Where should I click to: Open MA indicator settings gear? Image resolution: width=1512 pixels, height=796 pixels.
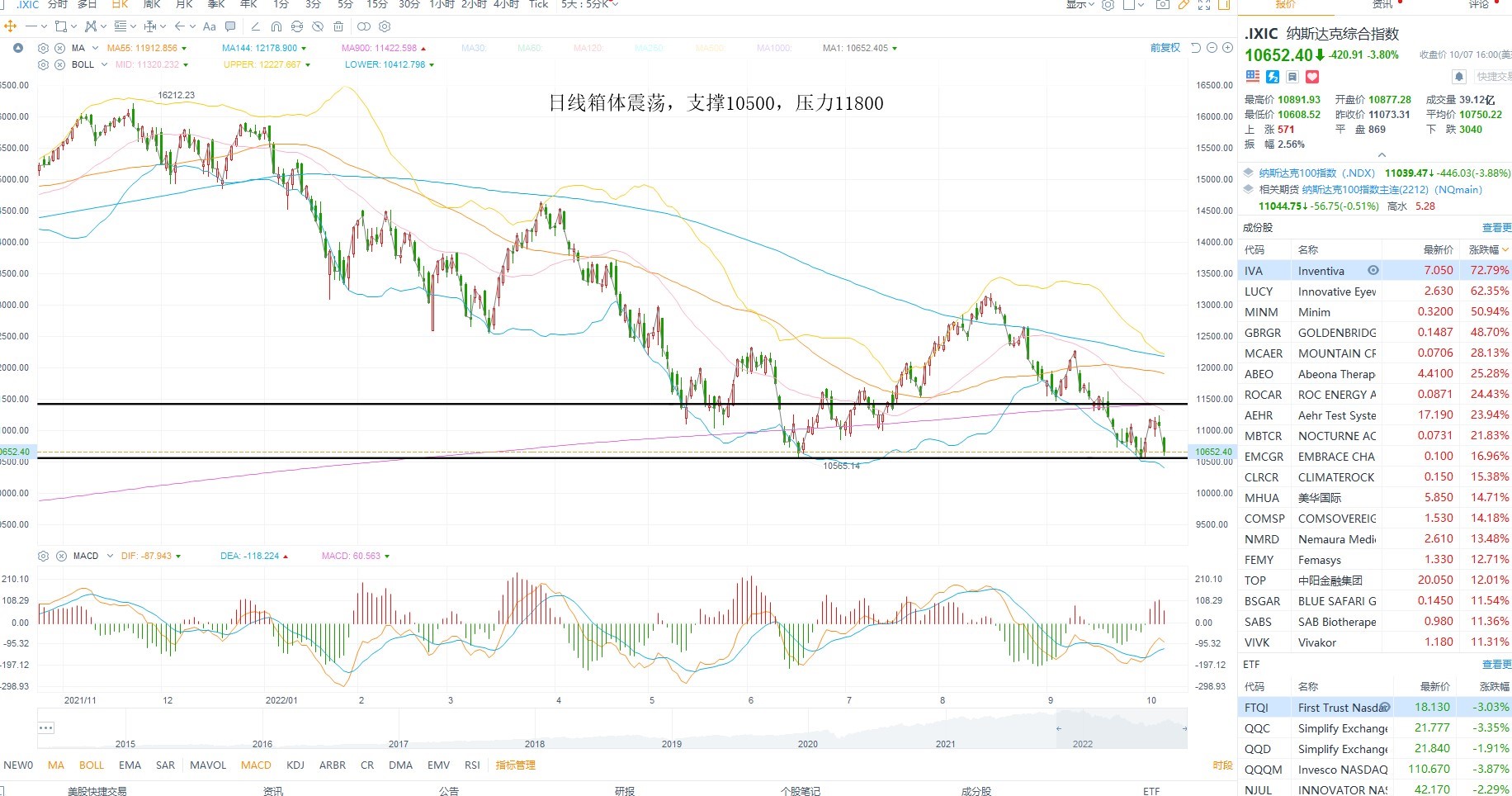(x=43, y=48)
